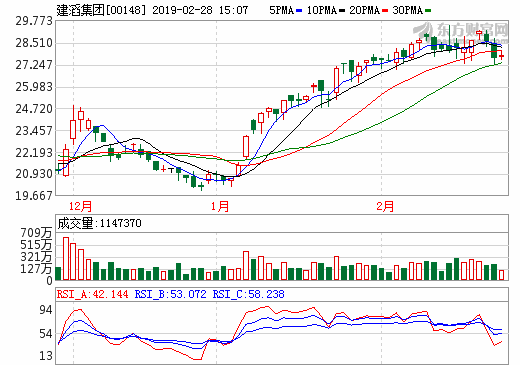
Task: Click the volume axis value 321万
Action: pyautogui.click(x=36, y=257)
